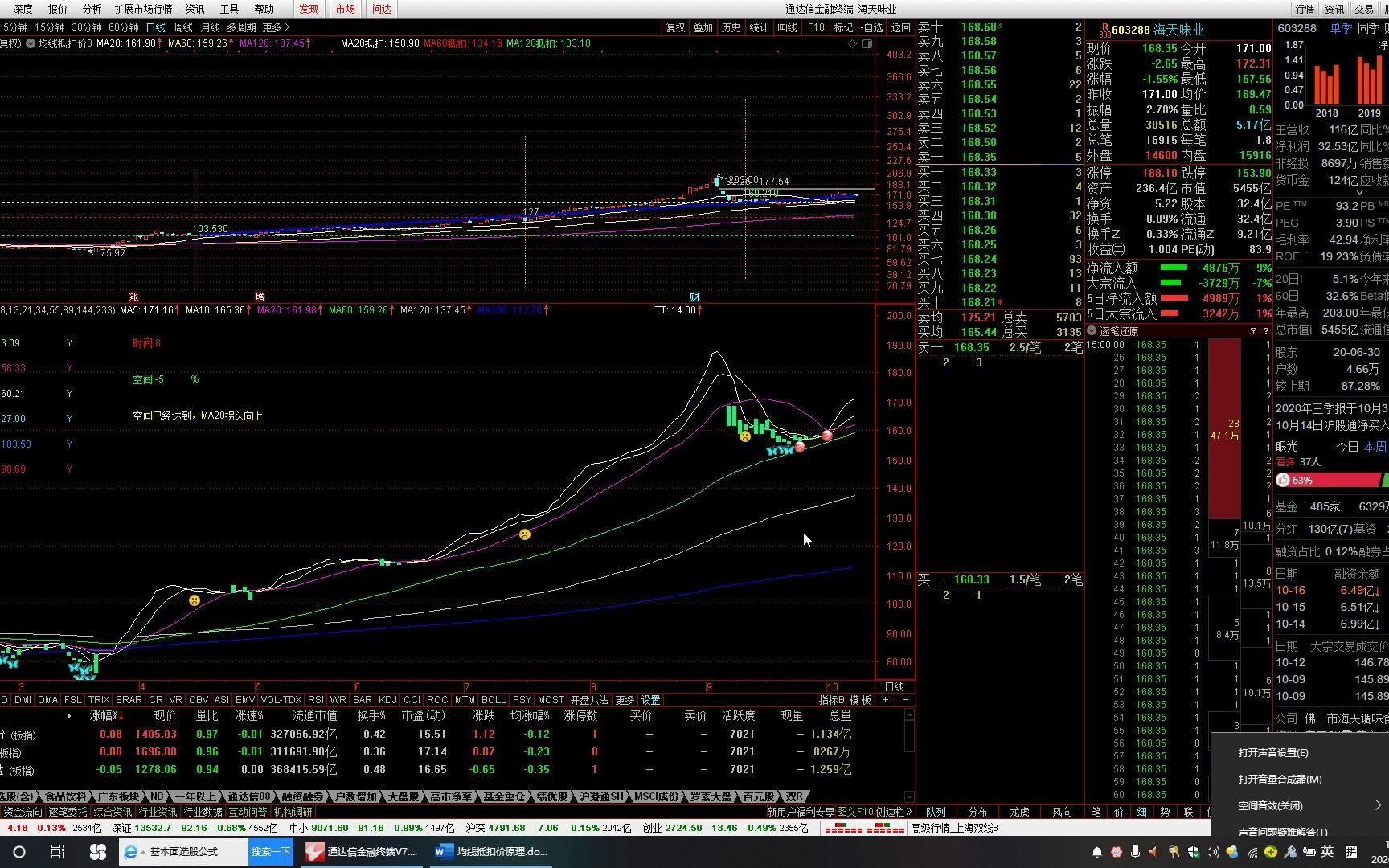The width and height of the screenshot is (1389, 868).
Task: Open Task View in the Windows taskbar
Action: pos(58,852)
